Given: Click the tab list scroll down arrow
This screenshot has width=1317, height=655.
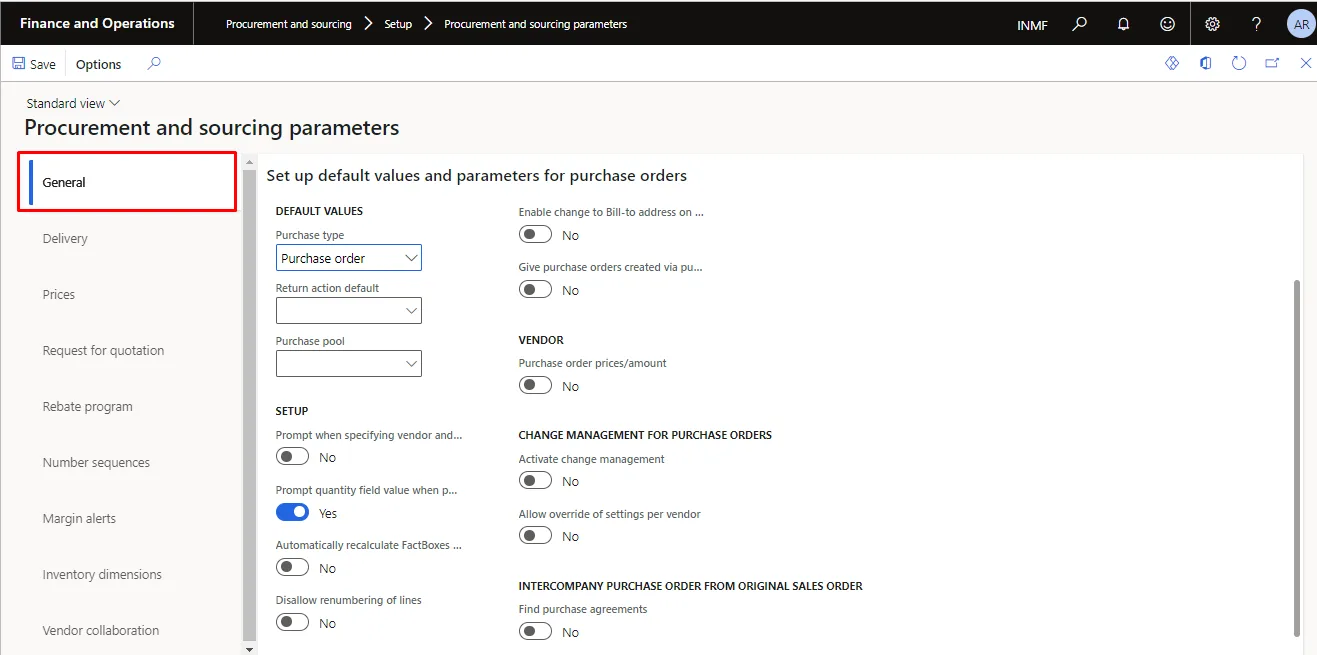Looking at the screenshot, I should coord(249,649).
